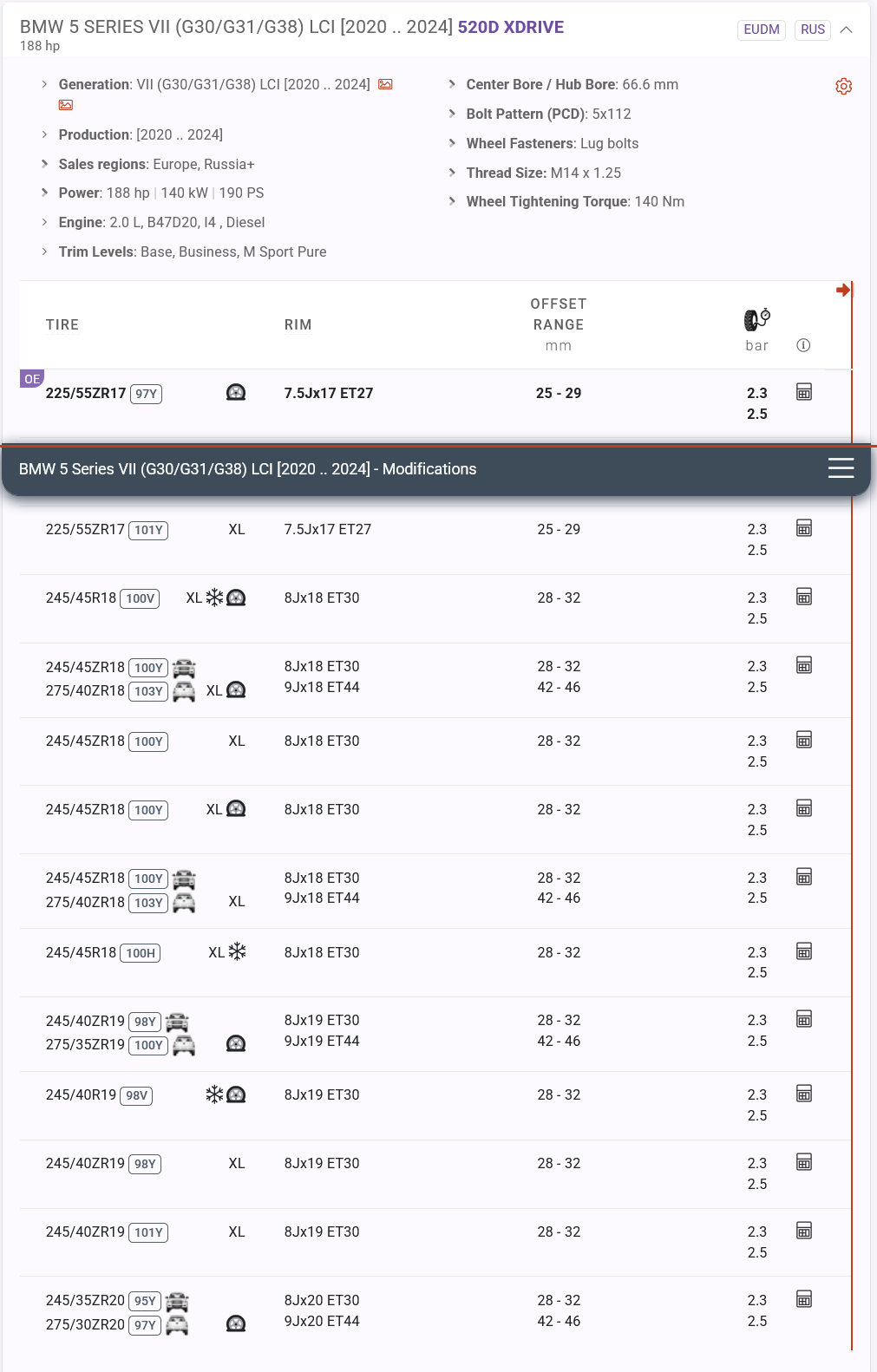
Task: Click the 520D XDRIVE modification title
Action: coord(511,27)
